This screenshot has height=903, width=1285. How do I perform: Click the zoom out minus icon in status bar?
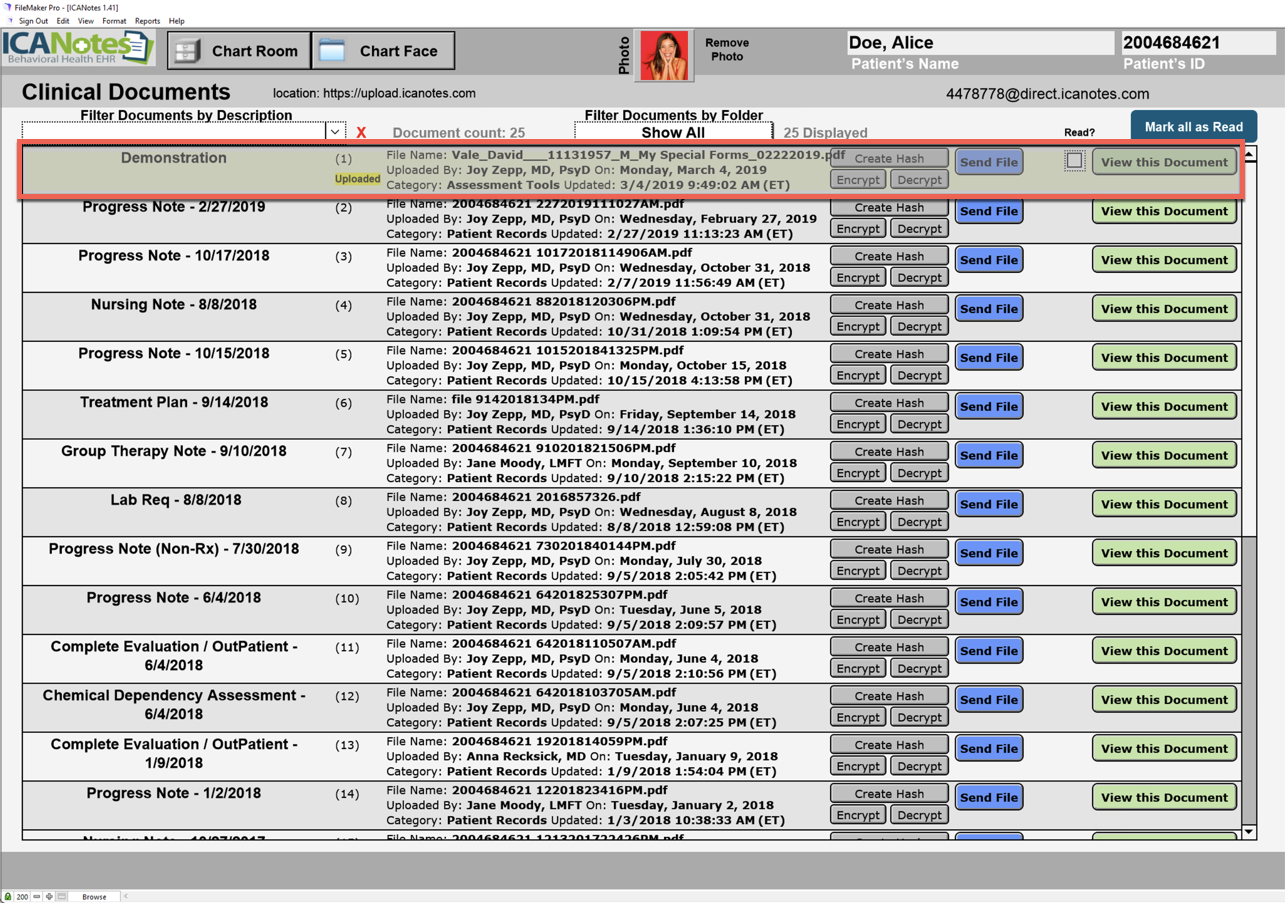point(37,897)
